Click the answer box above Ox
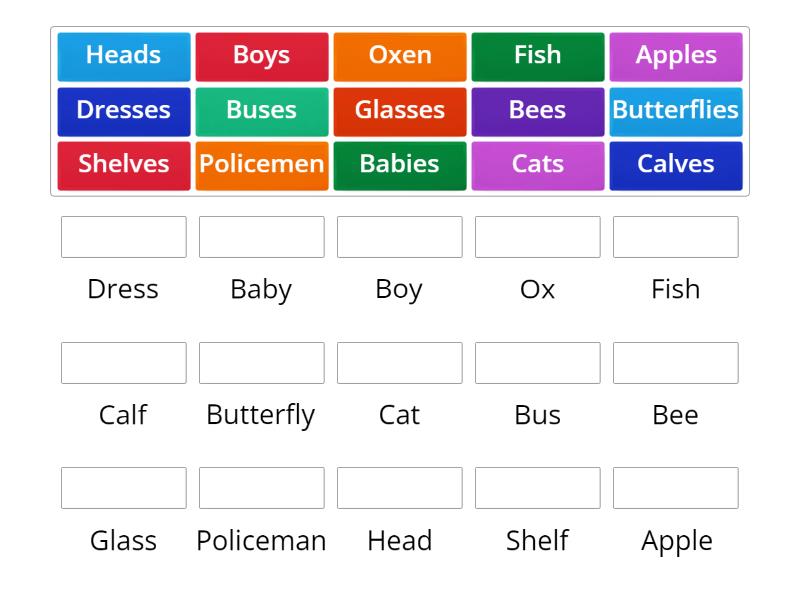This screenshot has height=600, width=800. click(537, 237)
